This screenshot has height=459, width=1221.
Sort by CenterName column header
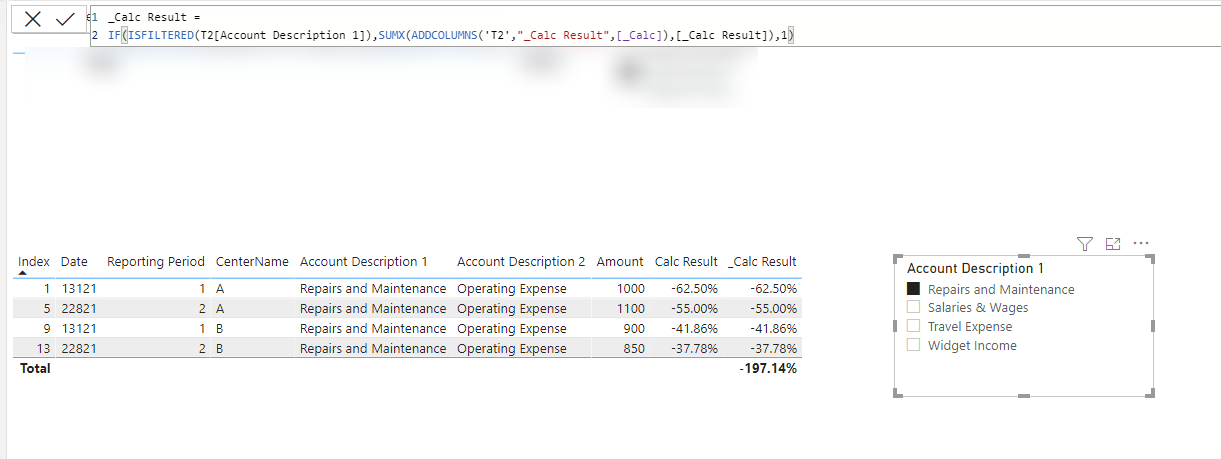(x=252, y=262)
